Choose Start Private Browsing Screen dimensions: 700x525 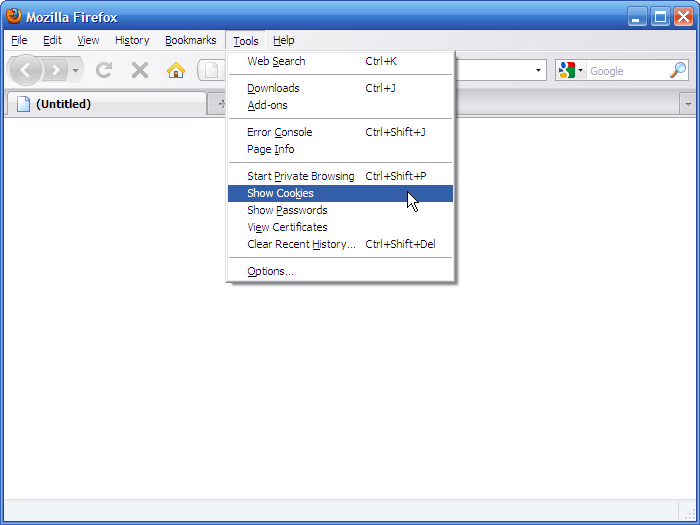[340, 176]
